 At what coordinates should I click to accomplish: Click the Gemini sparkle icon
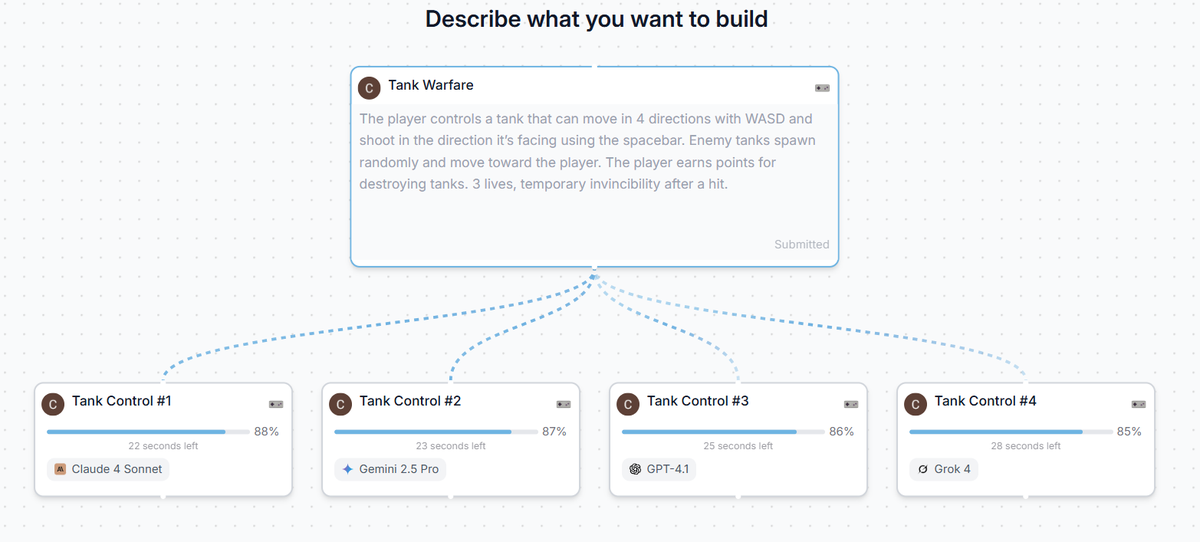coord(348,469)
